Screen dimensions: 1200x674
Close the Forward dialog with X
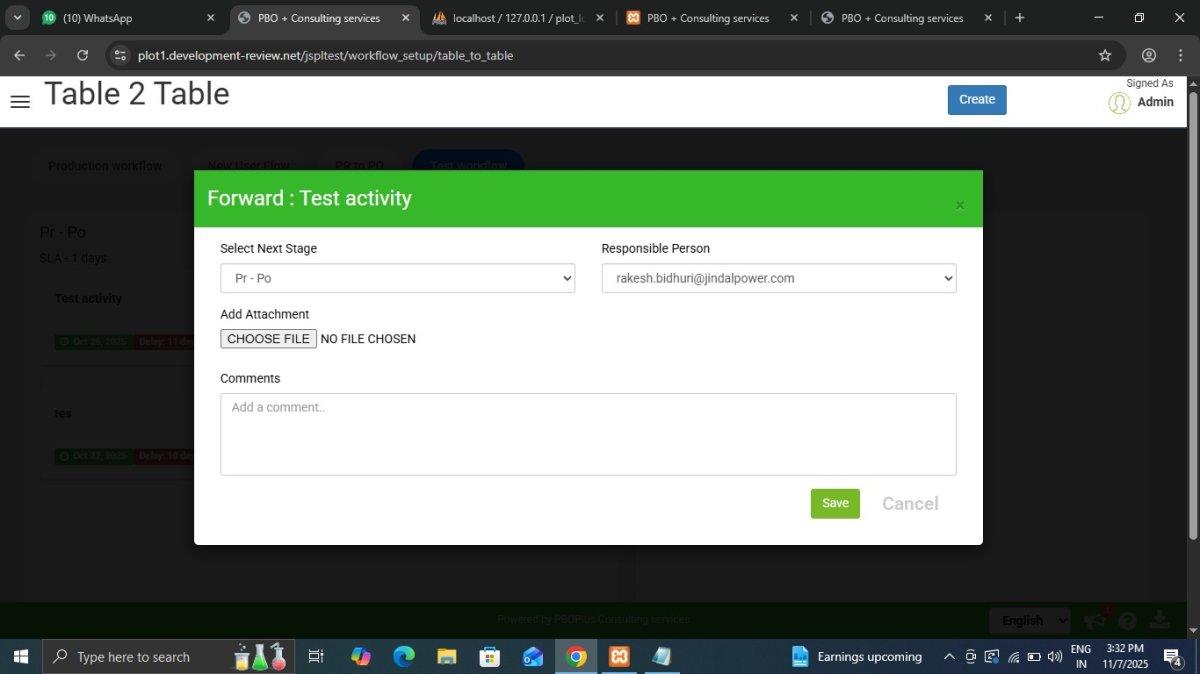960,206
